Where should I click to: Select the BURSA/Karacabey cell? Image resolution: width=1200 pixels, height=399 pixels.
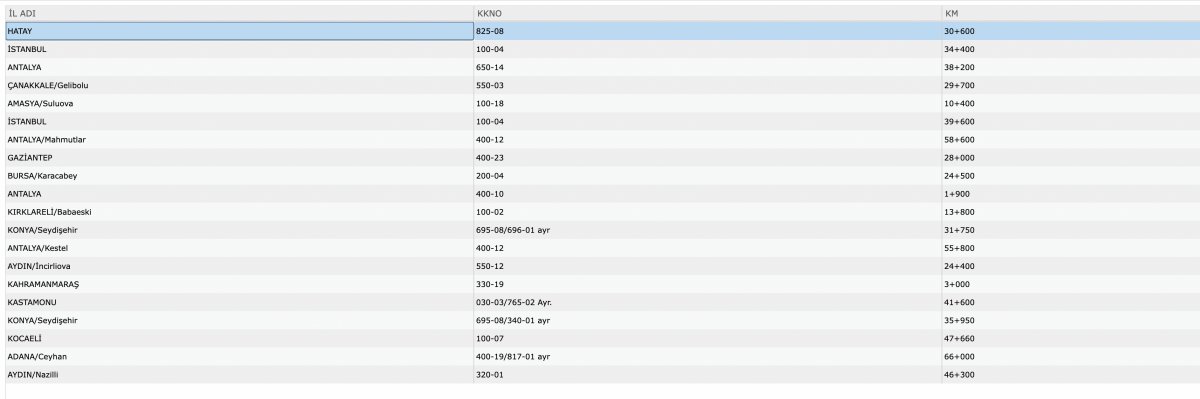[238, 175]
